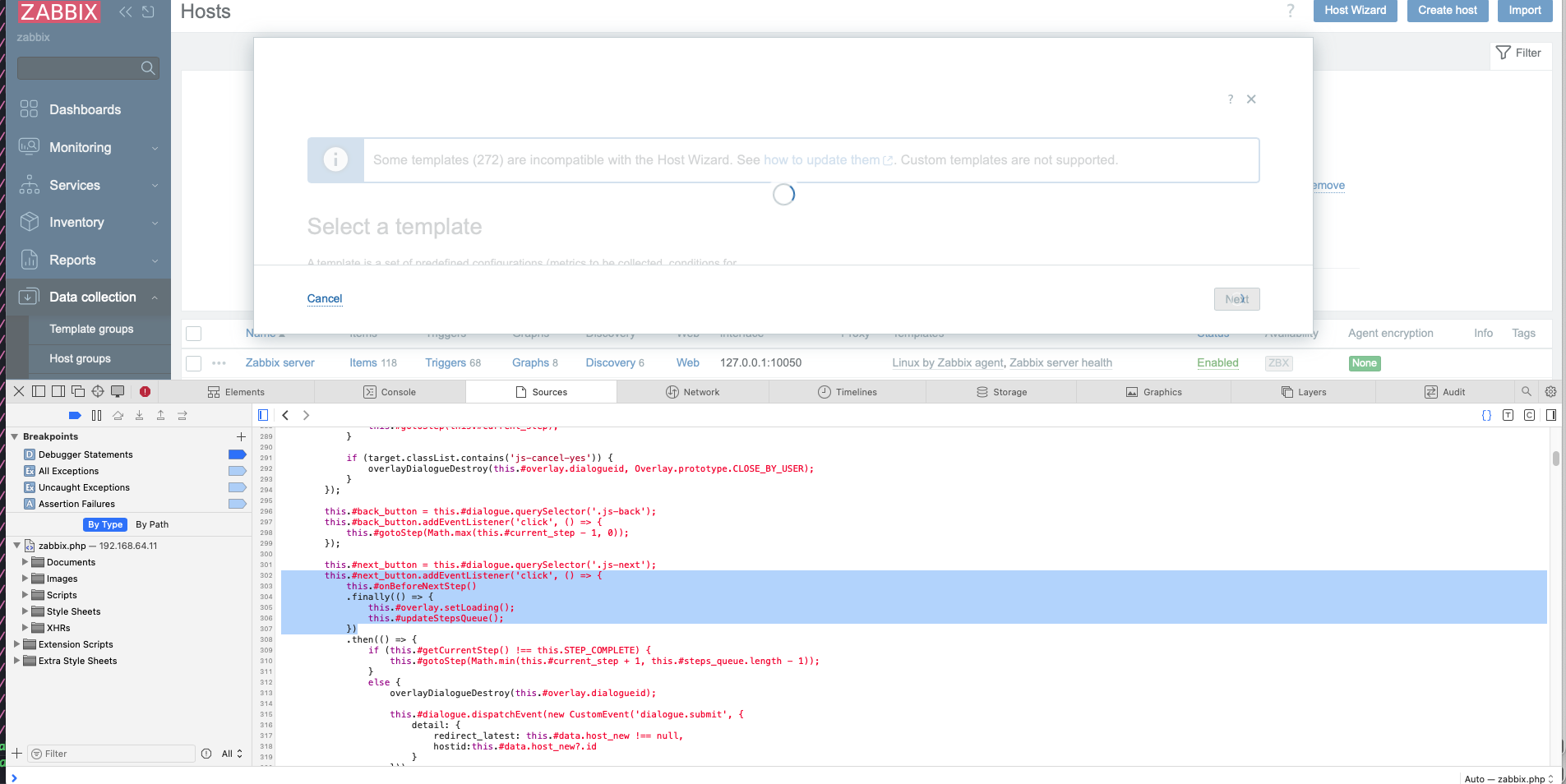Close the Host Wizard dialog
The width and height of the screenshot is (1566, 784).
(1251, 99)
